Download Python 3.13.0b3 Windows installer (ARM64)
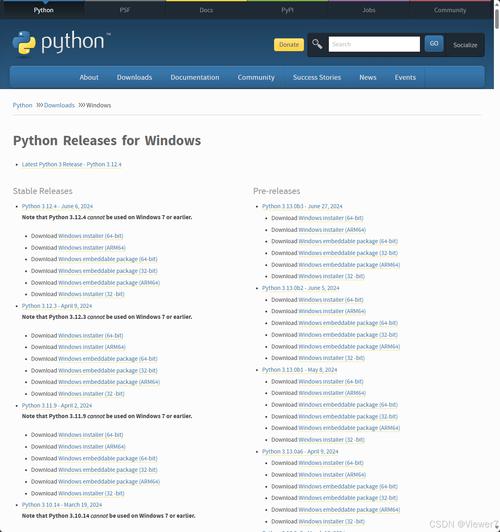This screenshot has height=532, width=500. (x=332, y=230)
